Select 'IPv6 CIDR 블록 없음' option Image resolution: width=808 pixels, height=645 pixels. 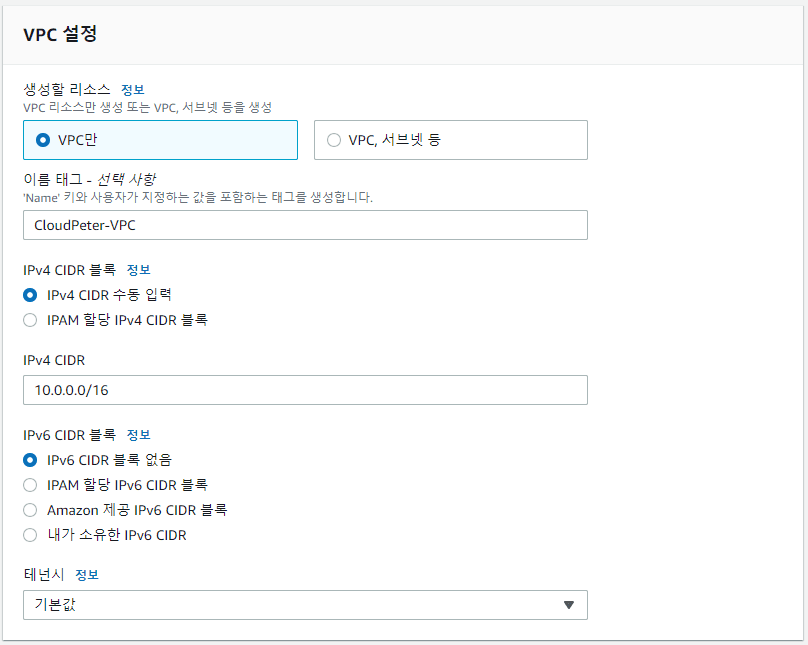30,460
